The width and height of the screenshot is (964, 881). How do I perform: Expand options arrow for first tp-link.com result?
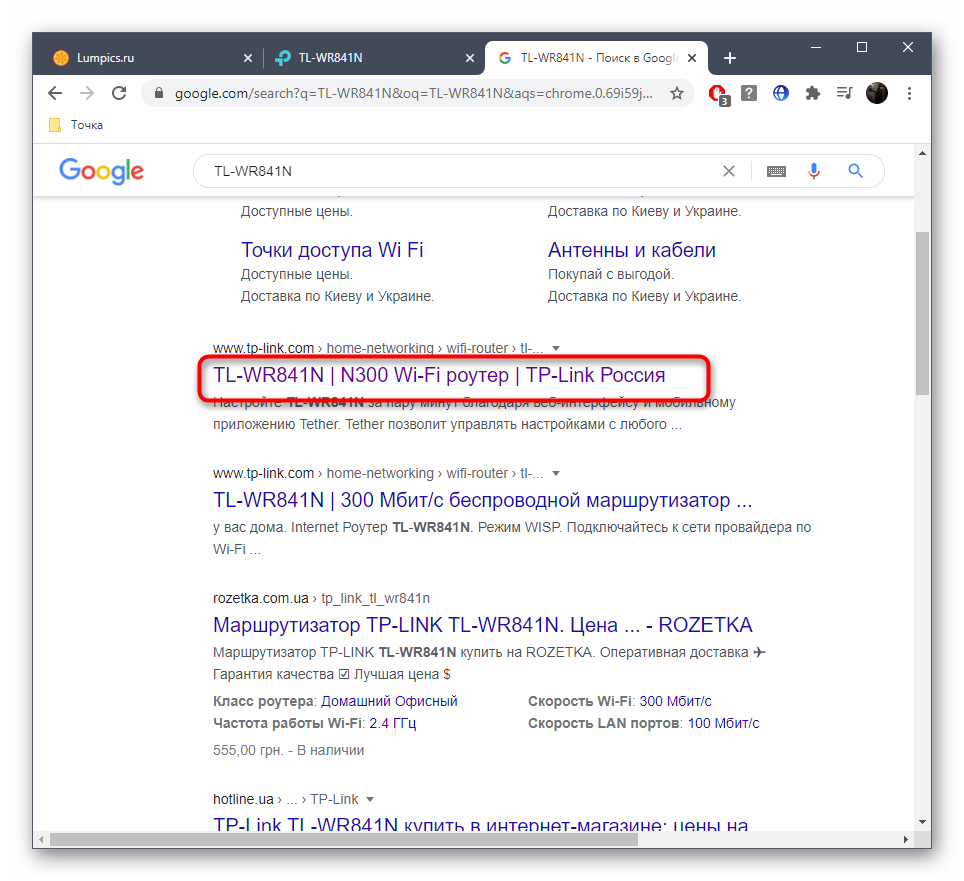coord(556,349)
